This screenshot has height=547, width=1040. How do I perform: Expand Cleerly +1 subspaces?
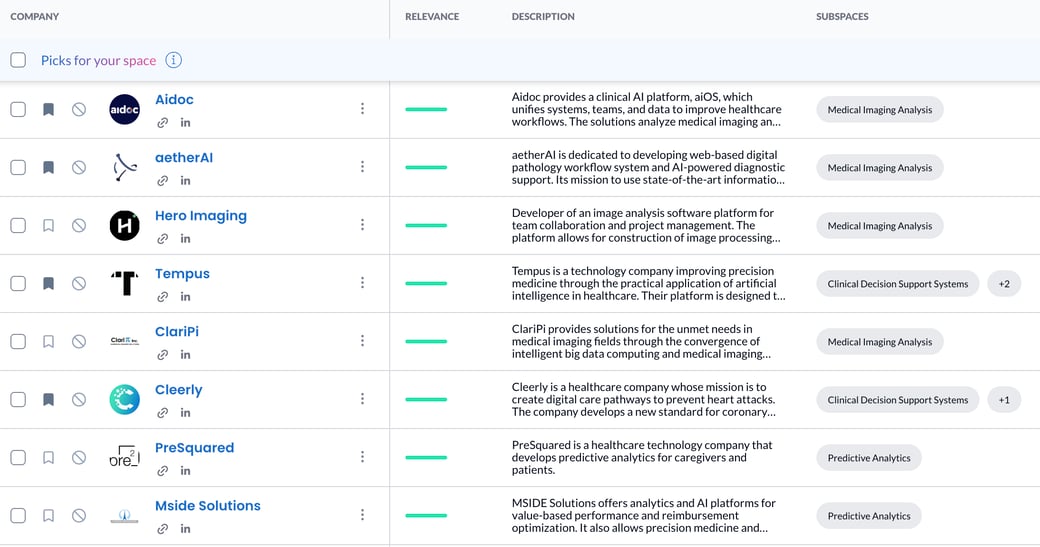pos(1004,400)
